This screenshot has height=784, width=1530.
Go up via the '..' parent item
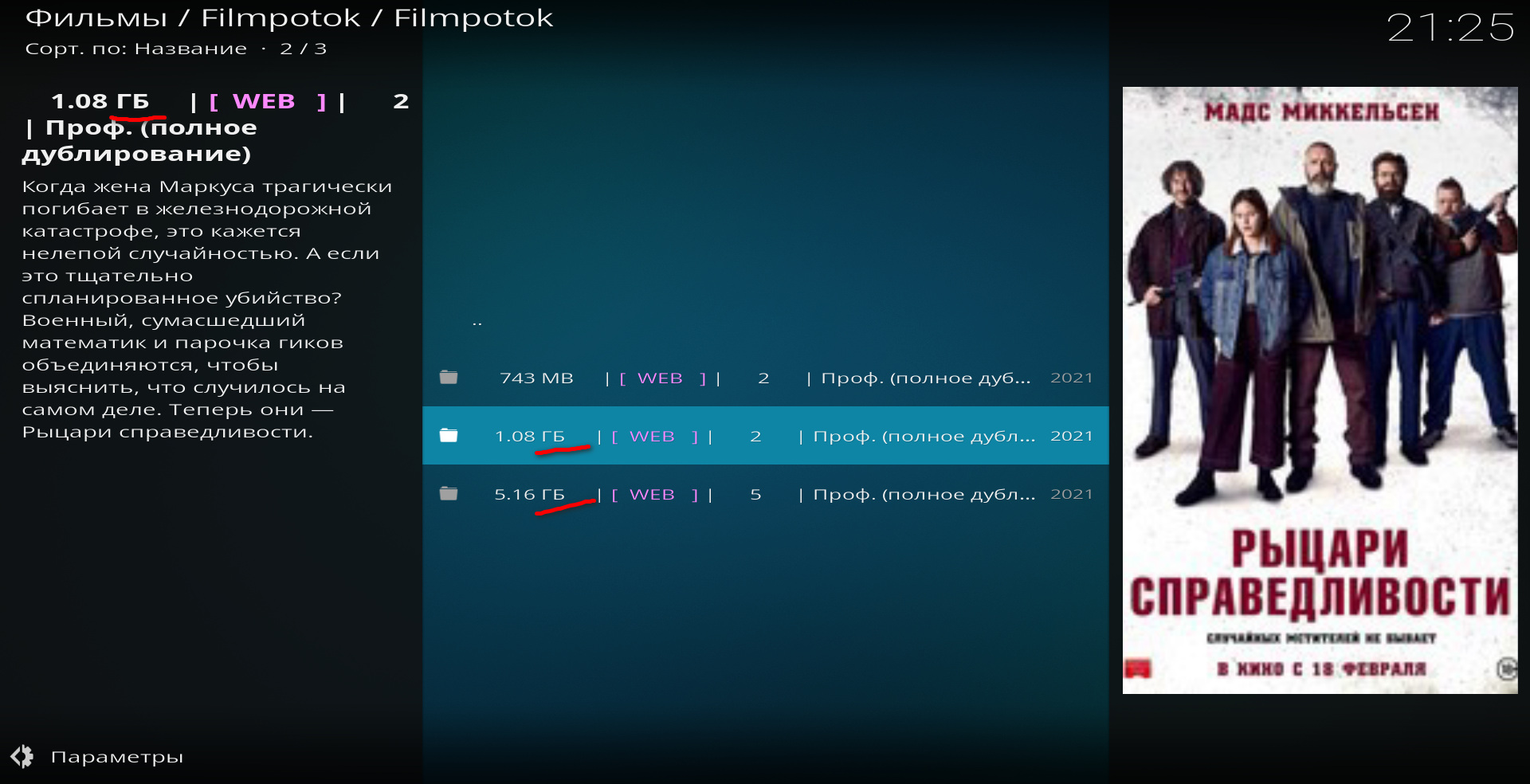pos(477,323)
